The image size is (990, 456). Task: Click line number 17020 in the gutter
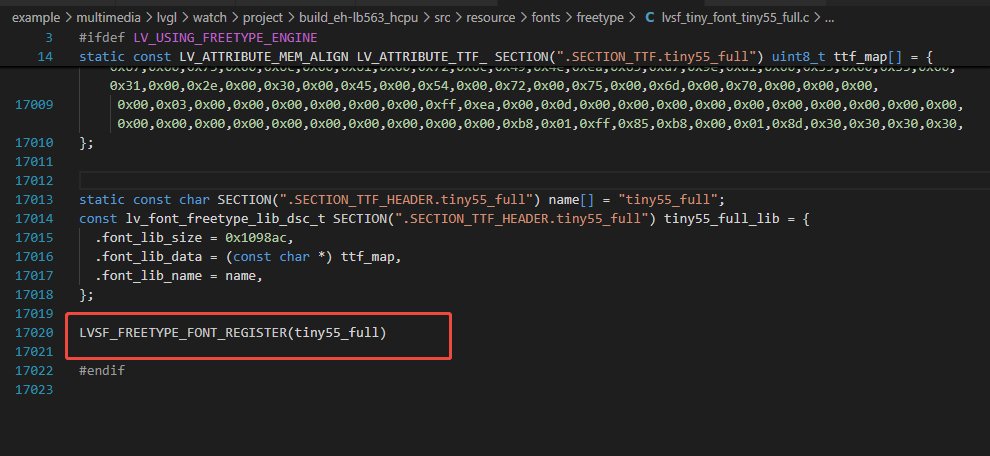(x=35, y=333)
